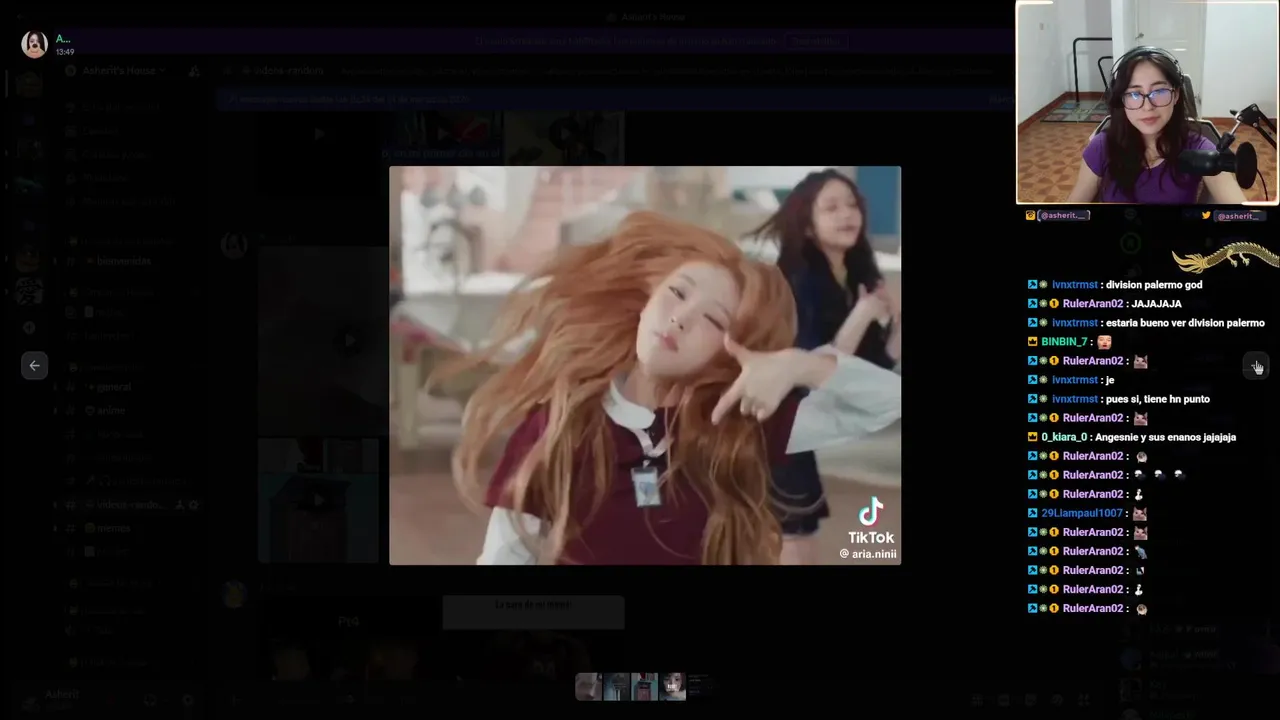This screenshot has width=1280, height=720.
Task: Click 0_kiara_0's 'Angesnie y sus enanos jajajaja' message
Action: (1165, 437)
